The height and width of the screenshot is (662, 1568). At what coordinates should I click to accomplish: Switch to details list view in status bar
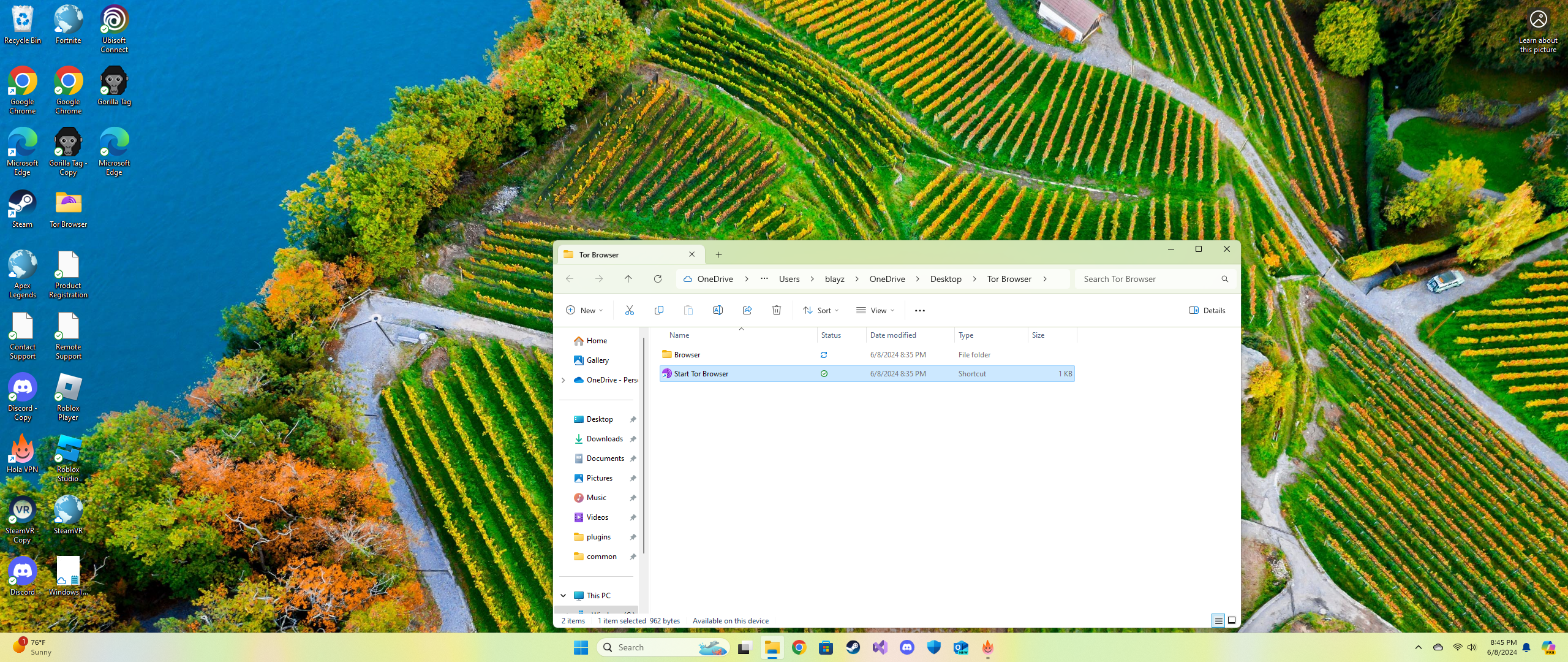click(1218, 620)
